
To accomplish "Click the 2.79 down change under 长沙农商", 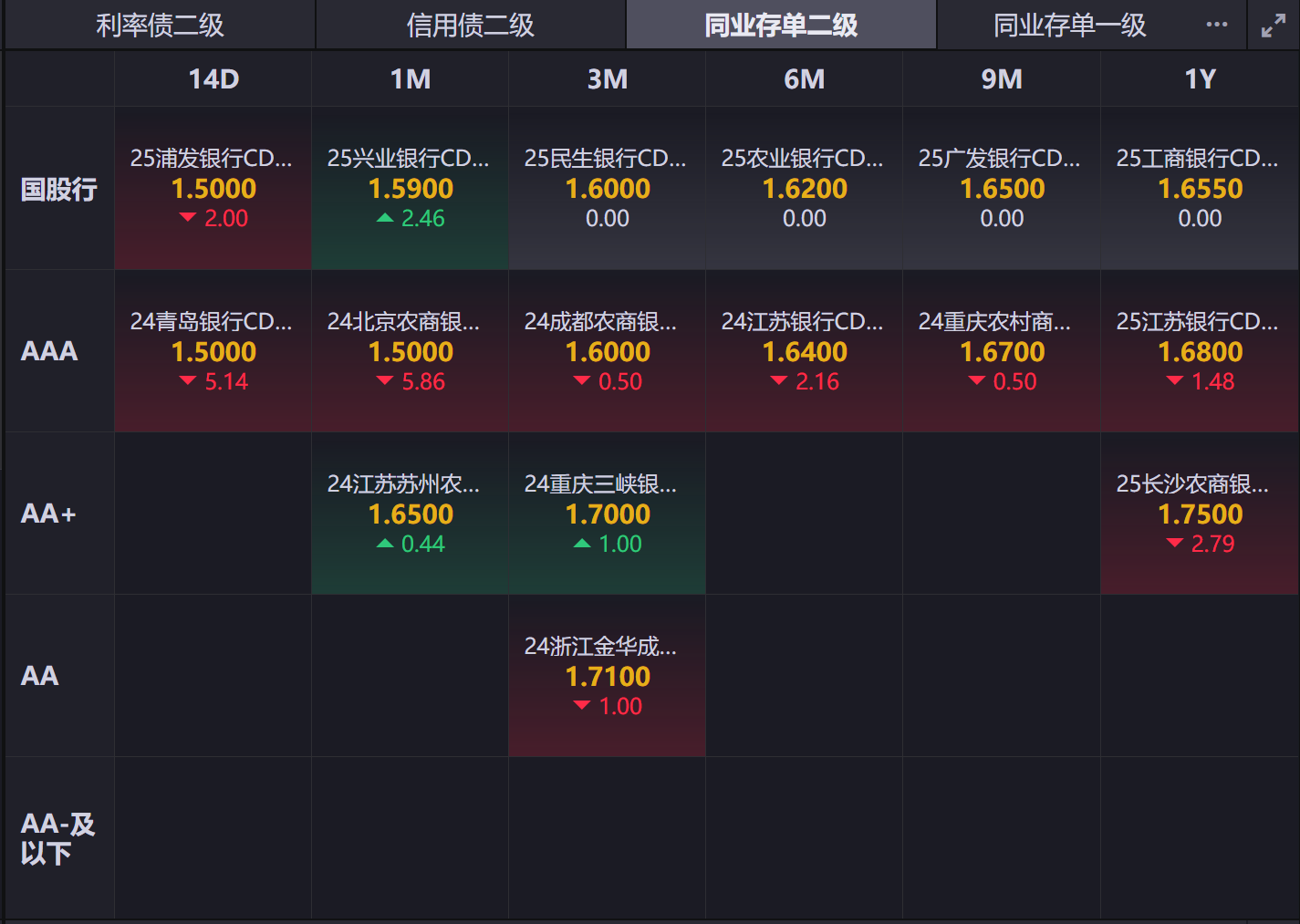I will pos(1200,544).
